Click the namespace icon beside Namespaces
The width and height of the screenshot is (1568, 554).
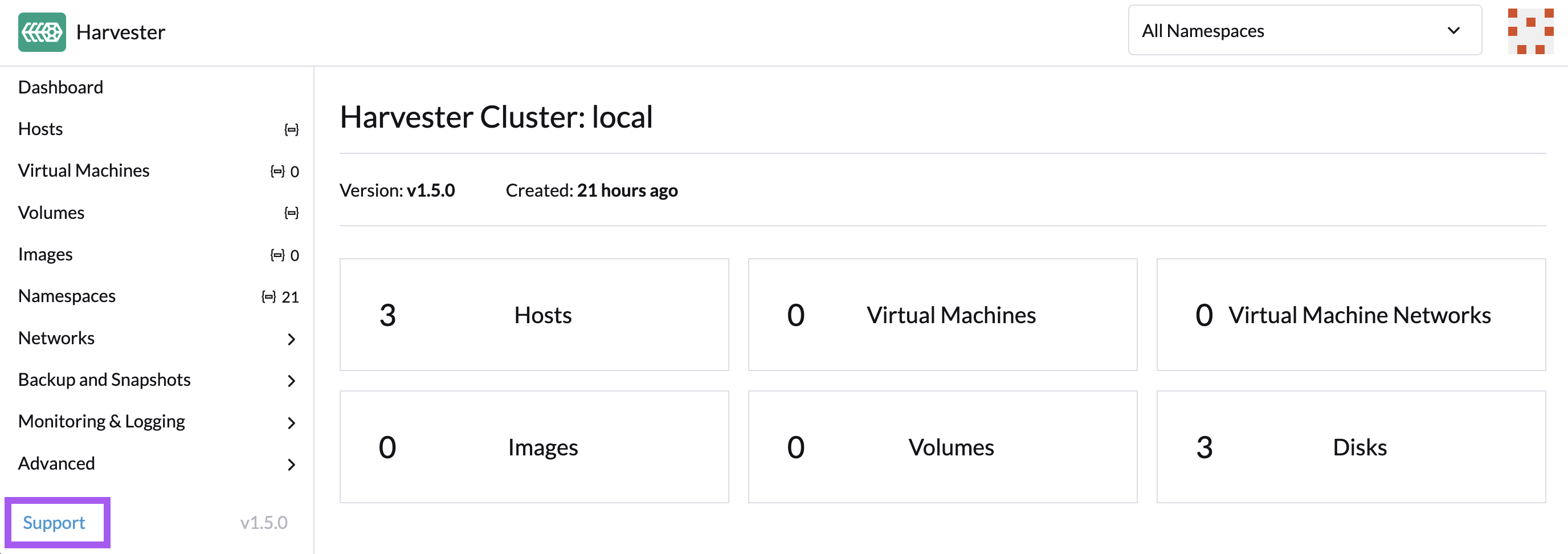(269, 296)
